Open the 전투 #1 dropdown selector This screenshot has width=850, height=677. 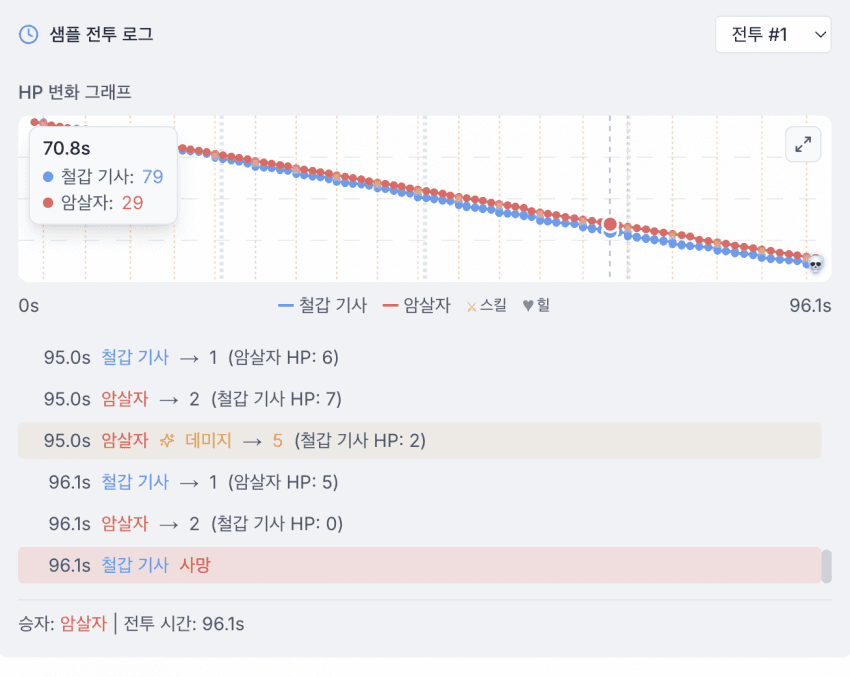tap(773, 34)
